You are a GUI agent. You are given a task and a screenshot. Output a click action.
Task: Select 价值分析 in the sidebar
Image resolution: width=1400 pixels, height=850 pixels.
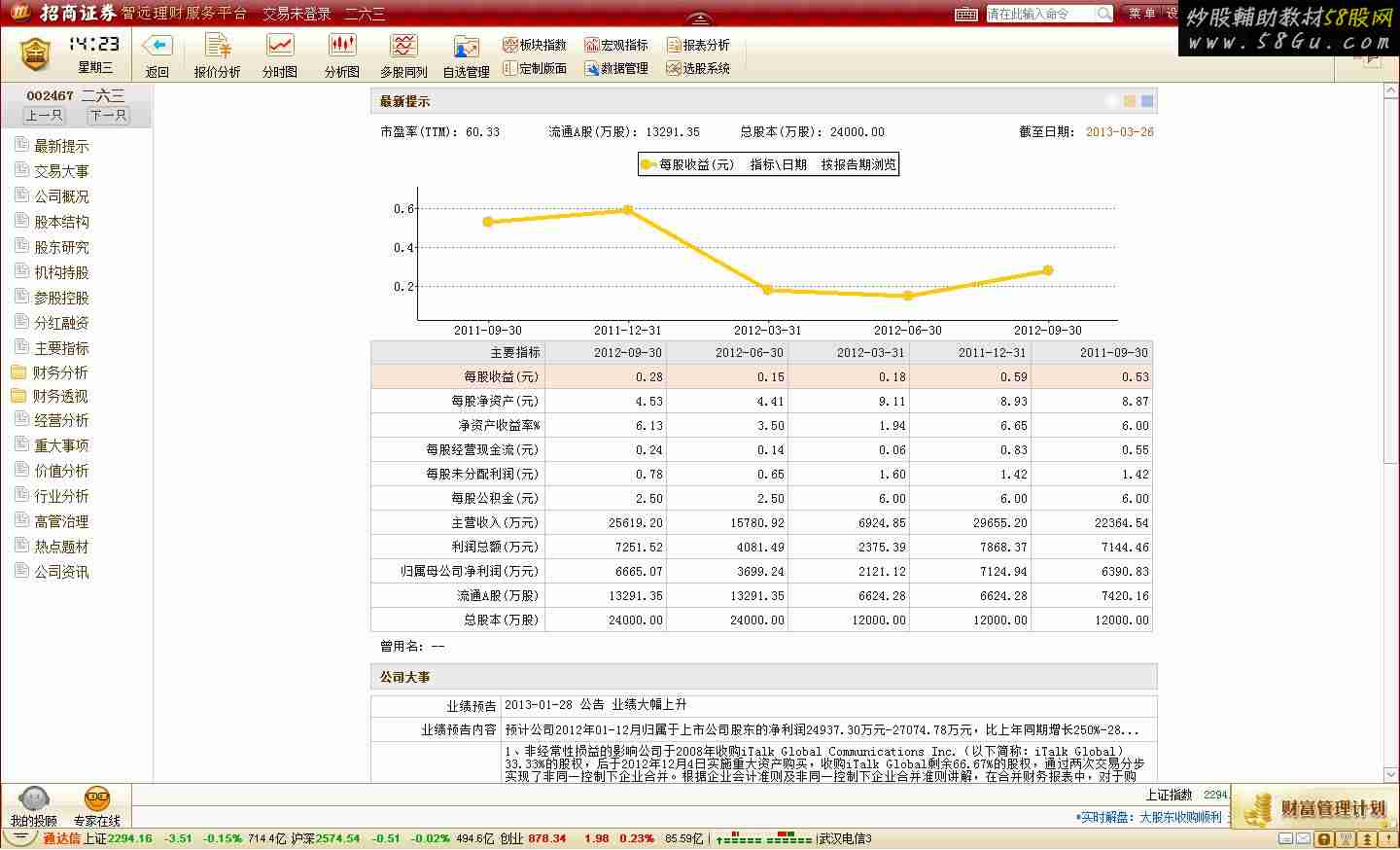(61, 471)
